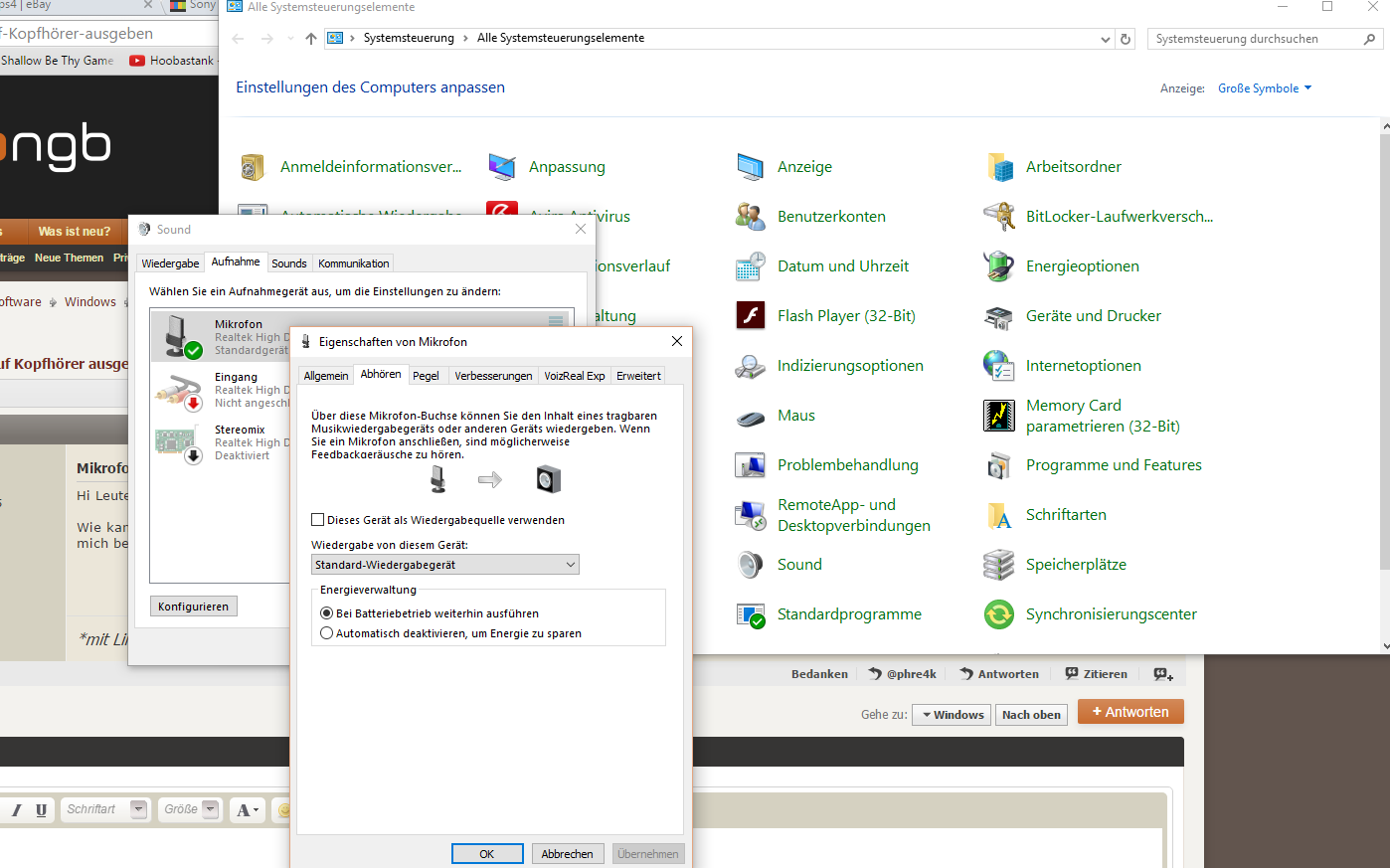This screenshot has height=868, width=1390.
Task: Open the Geräte und Drucker icon
Action: tap(998, 316)
